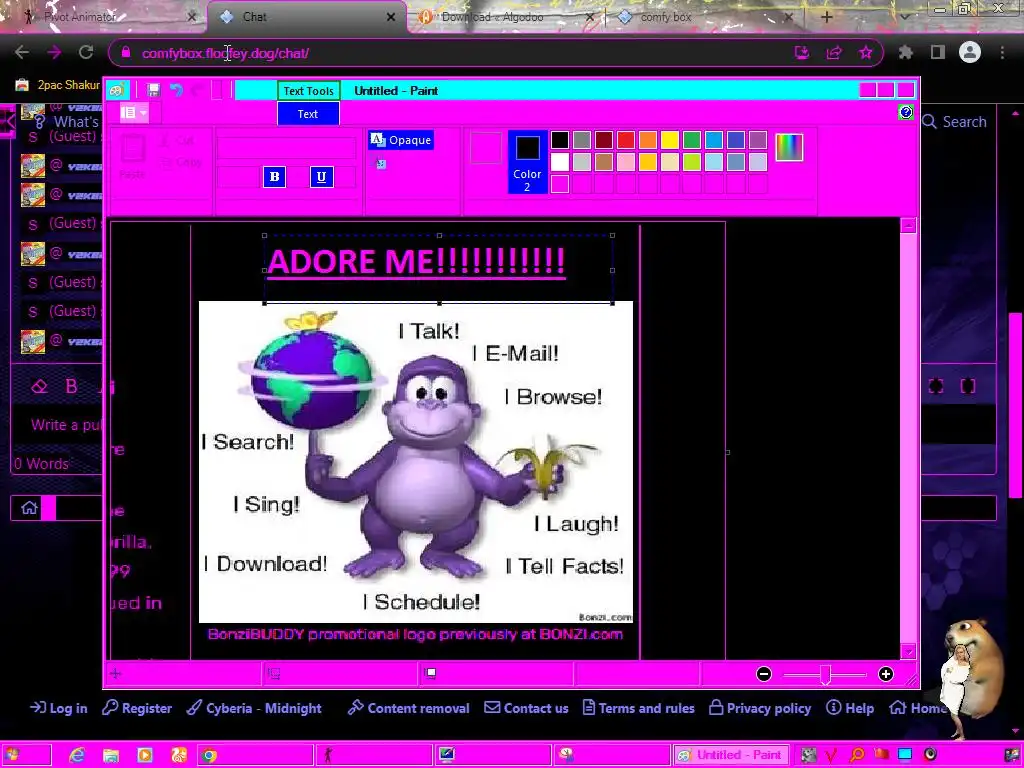Click the Save icon in Paint's quick access toolbar
Image resolution: width=1024 pixels, height=768 pixels.
pos(153,90)
